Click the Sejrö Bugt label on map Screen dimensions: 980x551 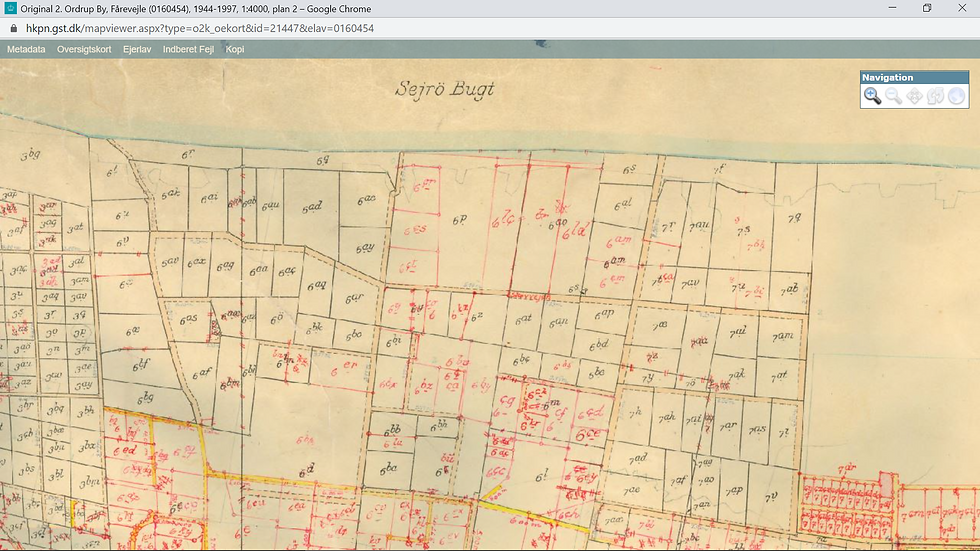pyautogui.click(x=444, y=89)
